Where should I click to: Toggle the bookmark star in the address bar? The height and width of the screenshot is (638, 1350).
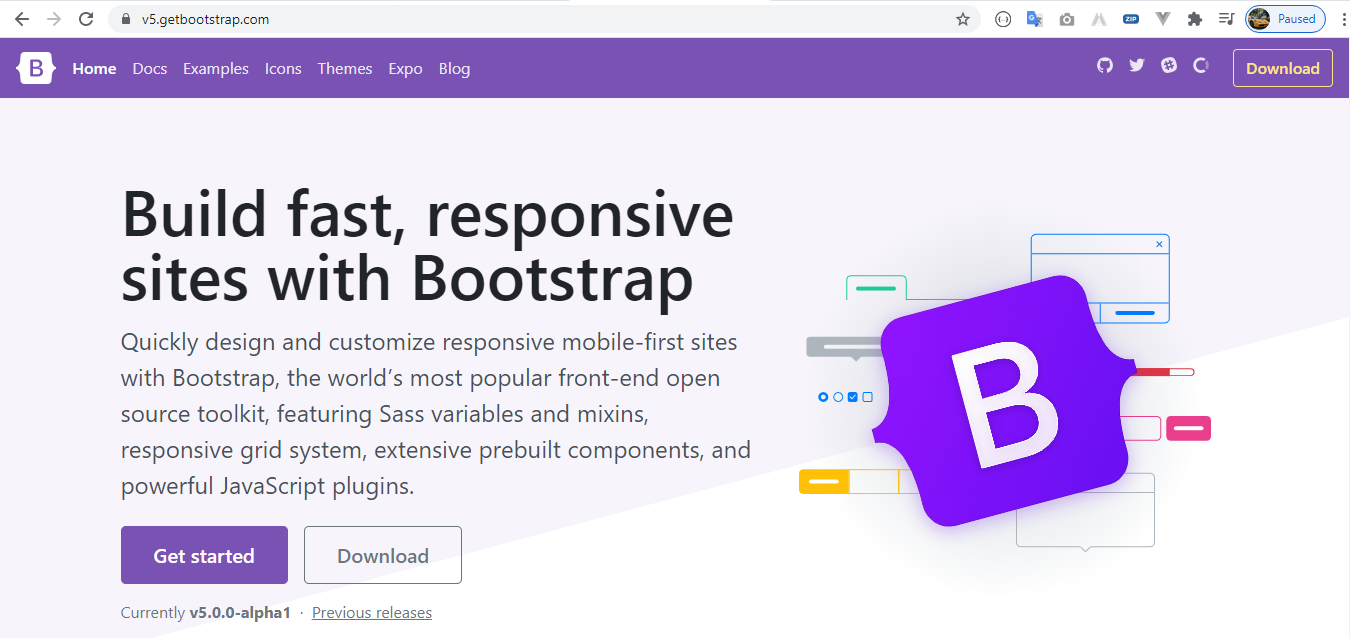point(962,18)
